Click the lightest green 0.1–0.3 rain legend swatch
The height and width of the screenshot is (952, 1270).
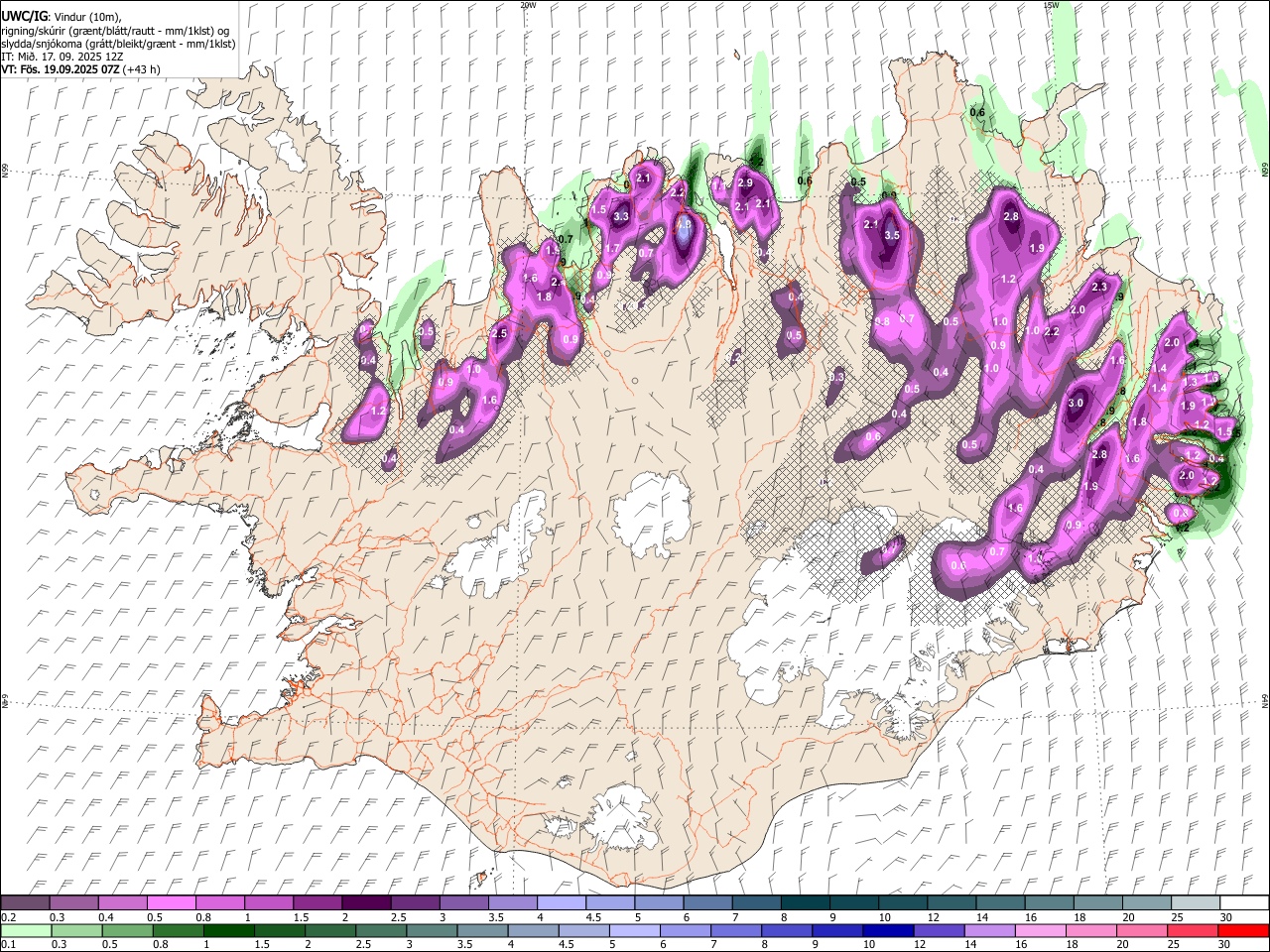pos(26,930)
